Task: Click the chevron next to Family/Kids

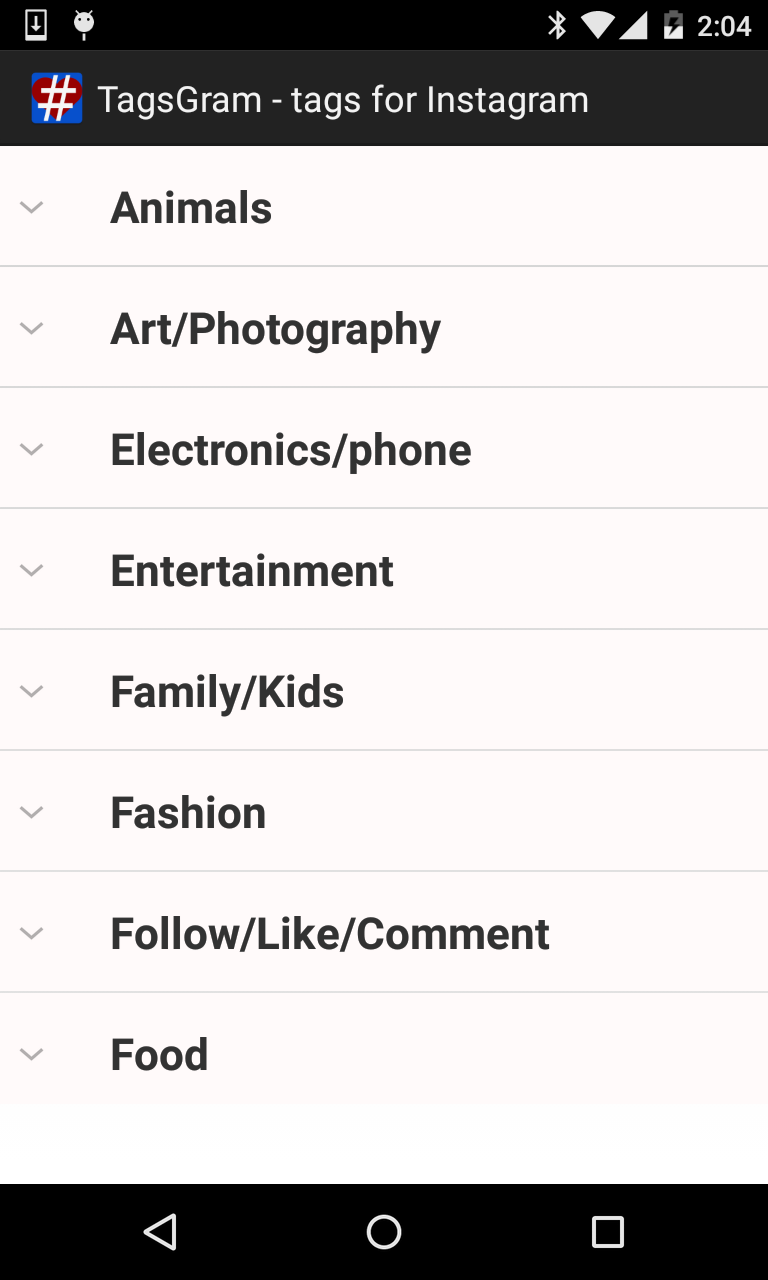Action: coord(32,691)
